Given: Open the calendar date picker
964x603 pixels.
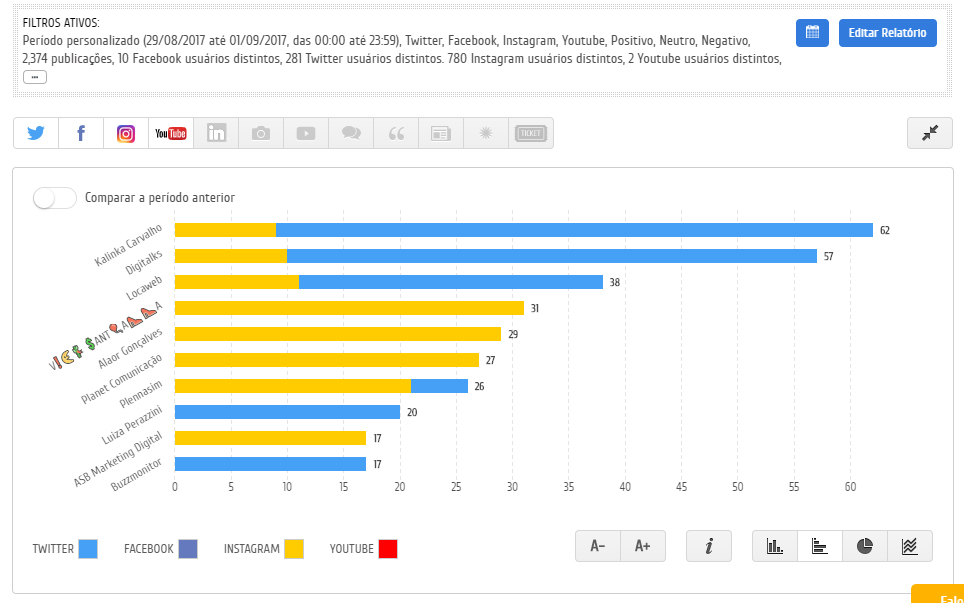Looking at the screenshot, I should coord(812,33).
